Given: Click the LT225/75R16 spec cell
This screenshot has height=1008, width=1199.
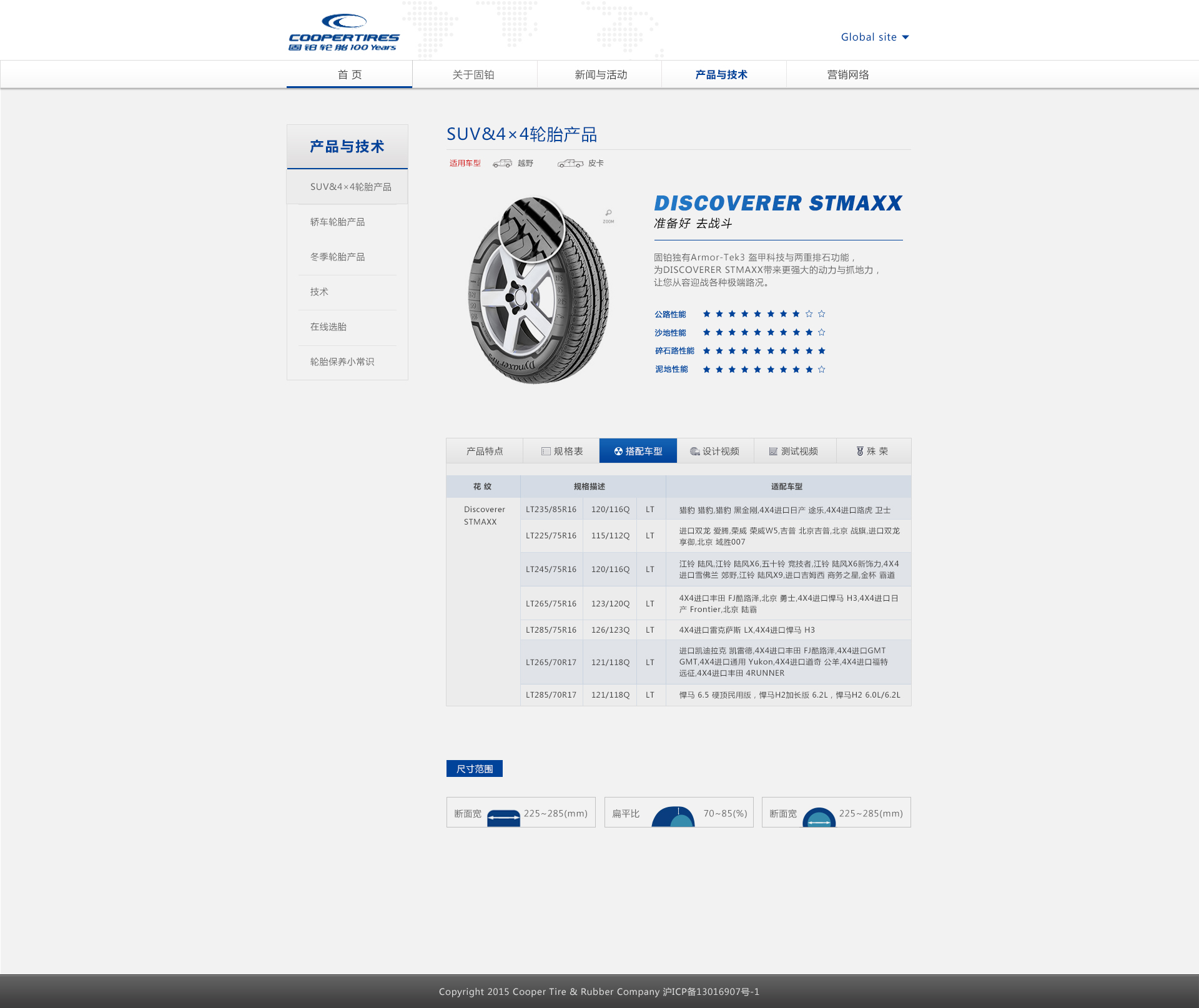Looking at the screenshot, I should pos(551,536).
